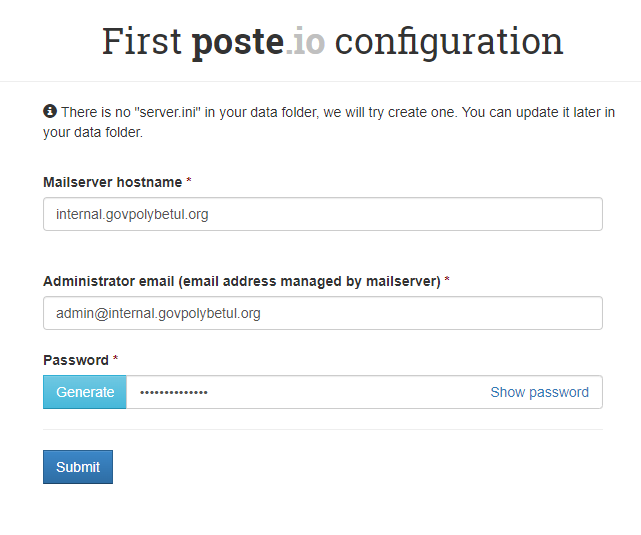Click the server.ini information notice text

coord(329,122)
